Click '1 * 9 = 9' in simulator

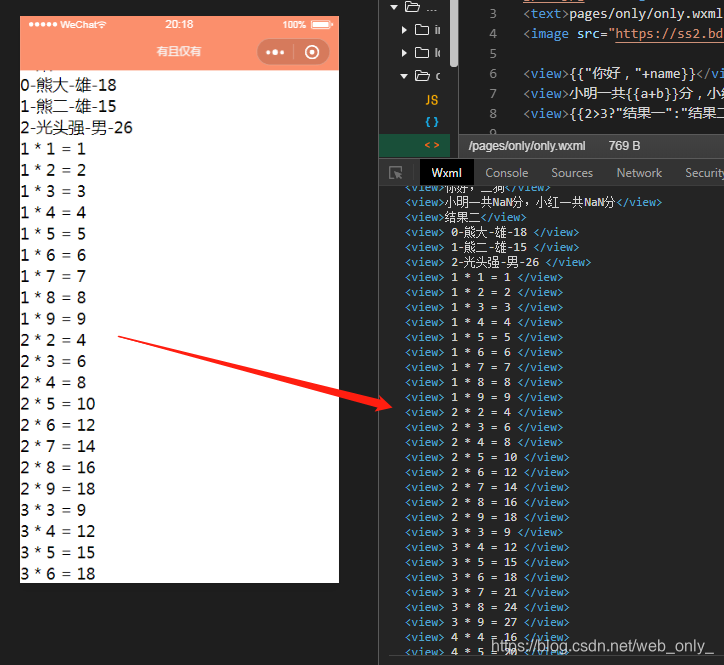tap(53, 319)
